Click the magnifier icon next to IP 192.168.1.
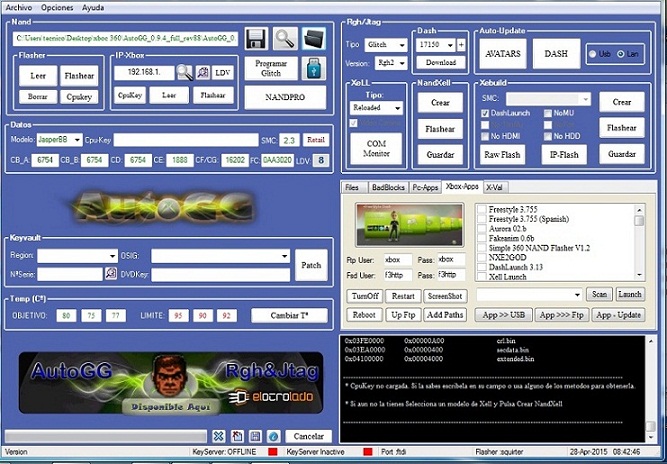 point(185,73)
